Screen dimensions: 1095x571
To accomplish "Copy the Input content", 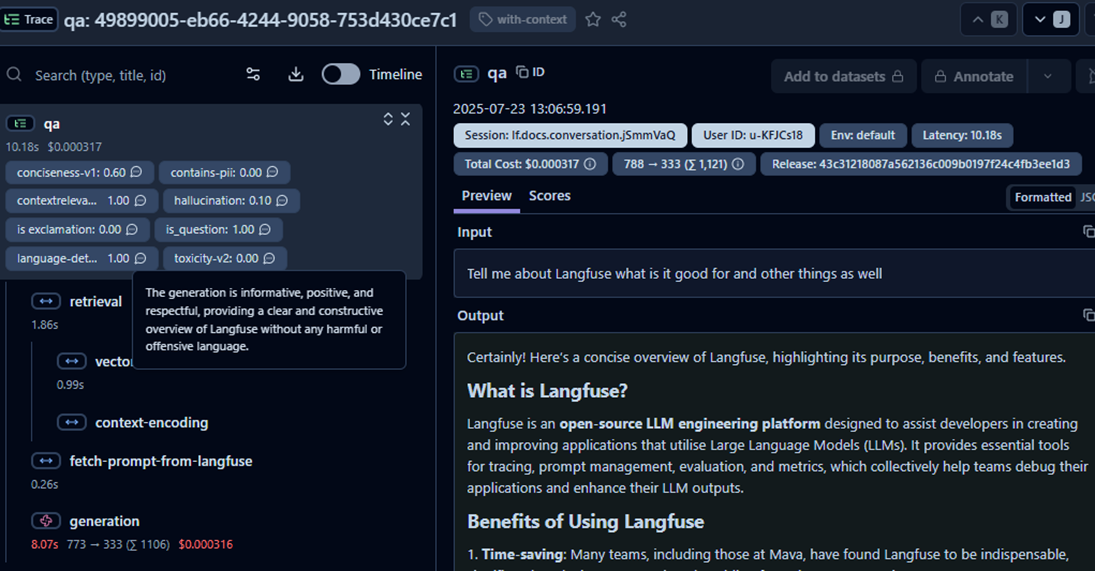I will click(1088, 231).
